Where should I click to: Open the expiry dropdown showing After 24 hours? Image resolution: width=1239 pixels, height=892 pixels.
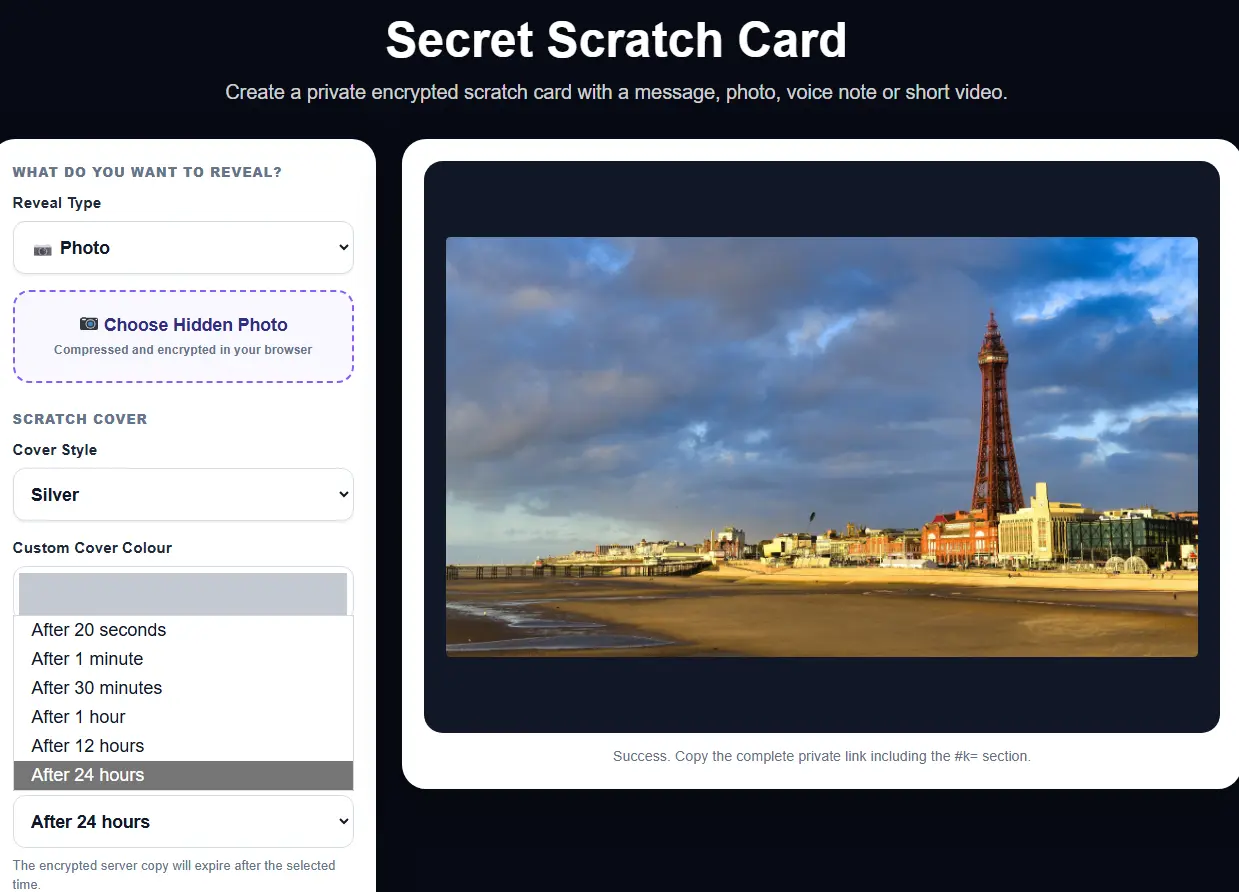183,821
